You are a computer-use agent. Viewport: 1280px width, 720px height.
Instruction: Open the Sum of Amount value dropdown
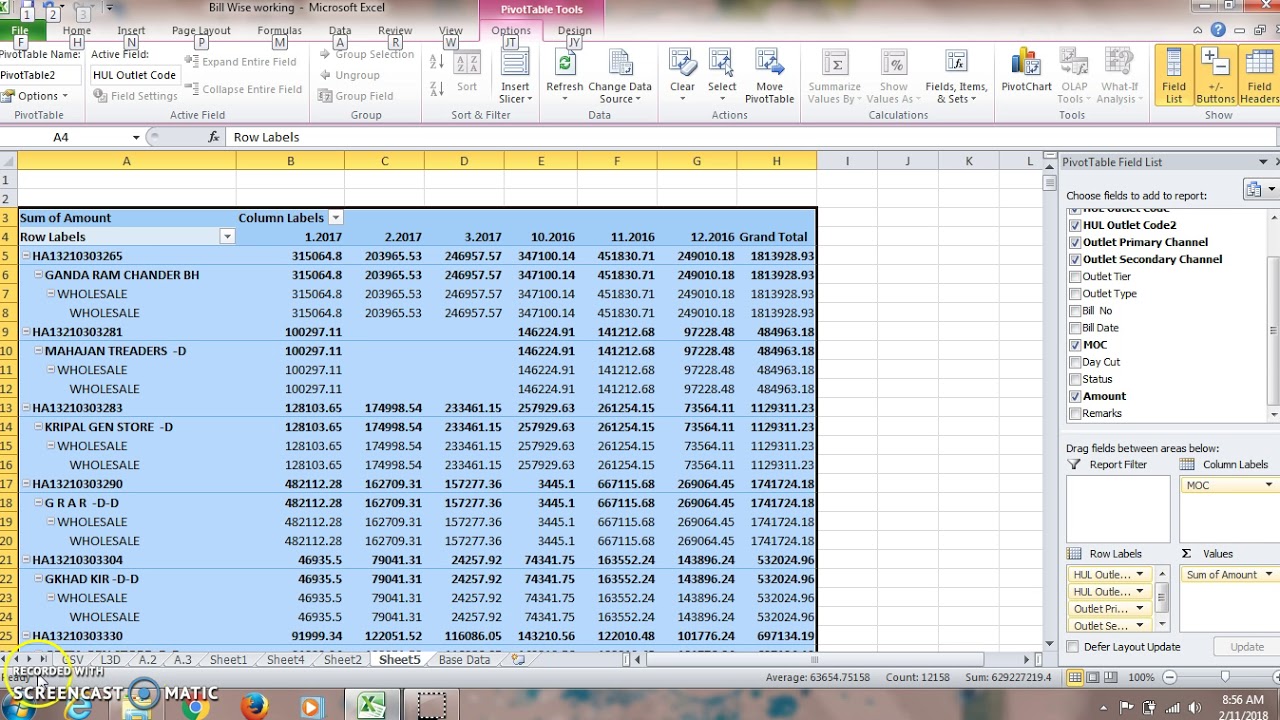(1269, 574)
